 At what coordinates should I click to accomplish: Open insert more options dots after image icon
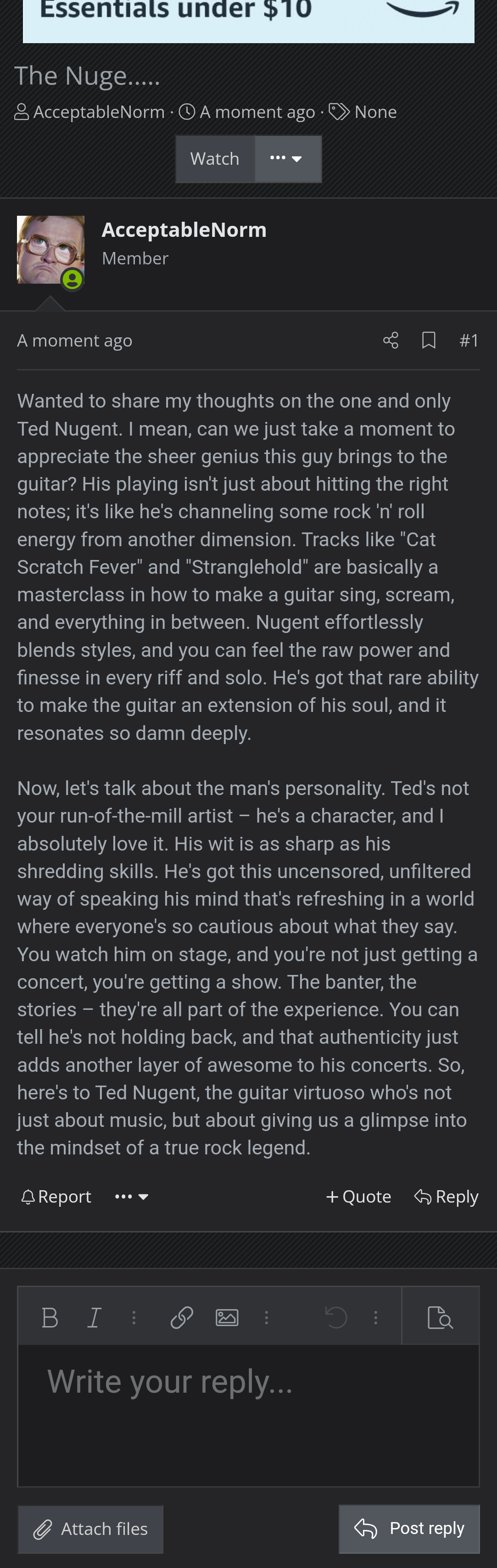[267, 1318]
